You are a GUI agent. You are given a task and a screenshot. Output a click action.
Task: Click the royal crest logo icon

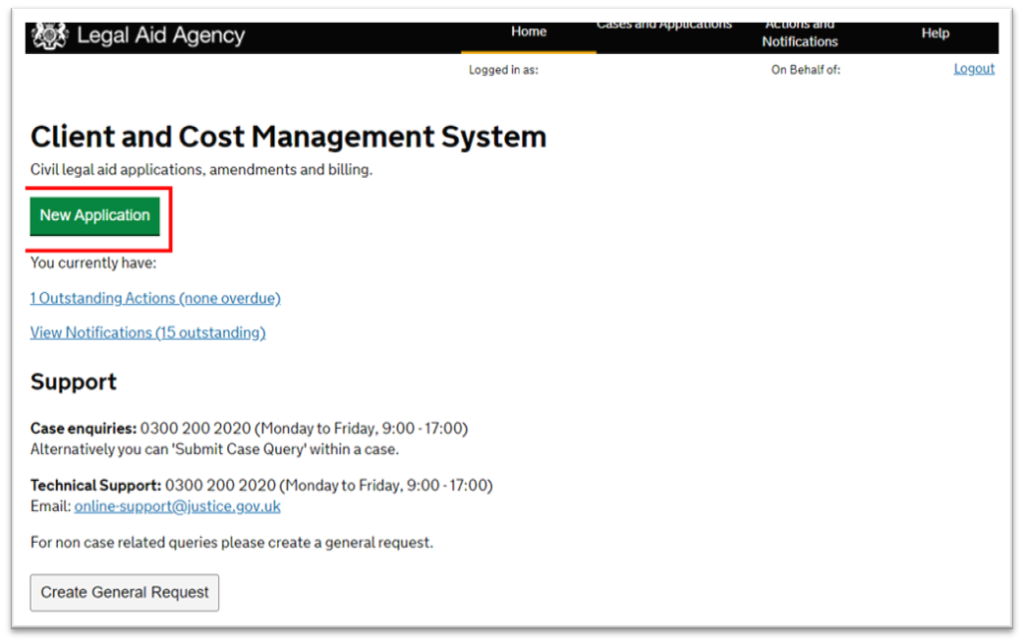pos(48,36)
